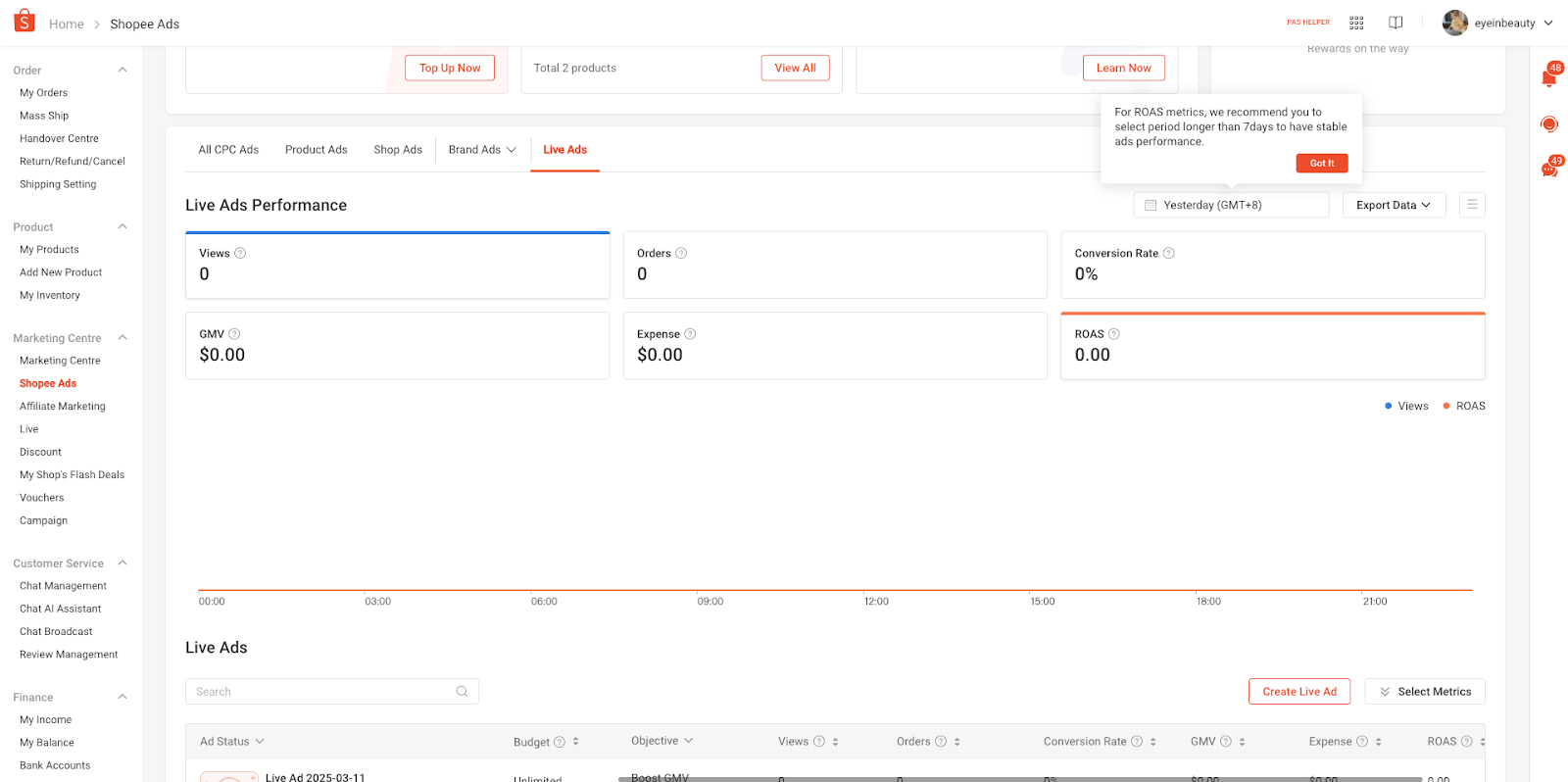Click the table header ROAS help icon
Image resolution: width=1568 pixels, height=782 pixels.
[x=1467, y=742]
